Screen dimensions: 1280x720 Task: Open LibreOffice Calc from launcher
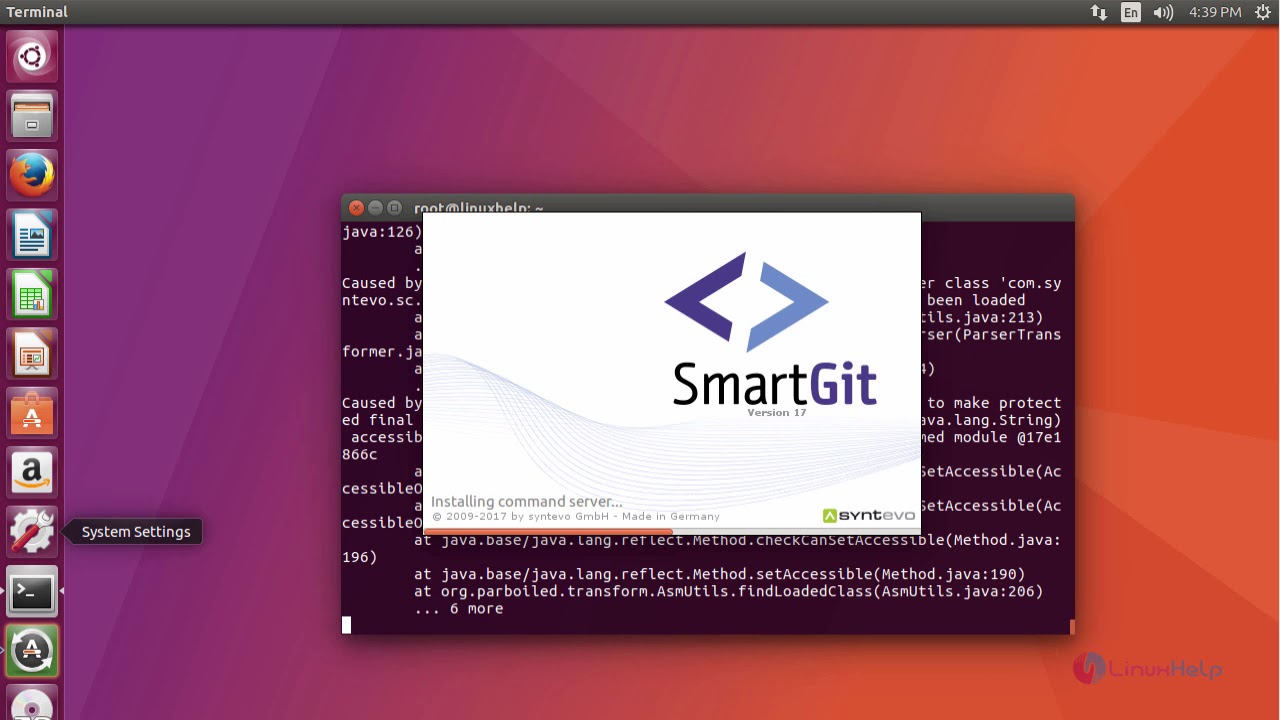pos(32,295)
